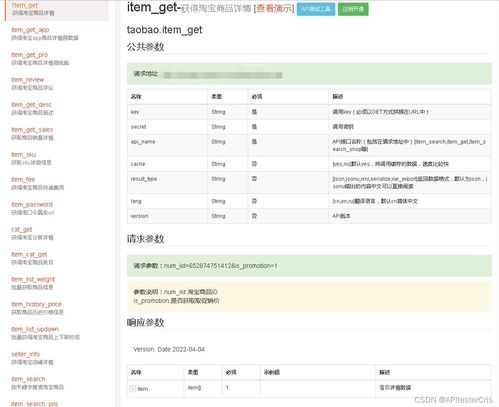Open the item_get sidebar entry
Screen dimensions: 499x407
pyautogui.click(x=25, y=5)
